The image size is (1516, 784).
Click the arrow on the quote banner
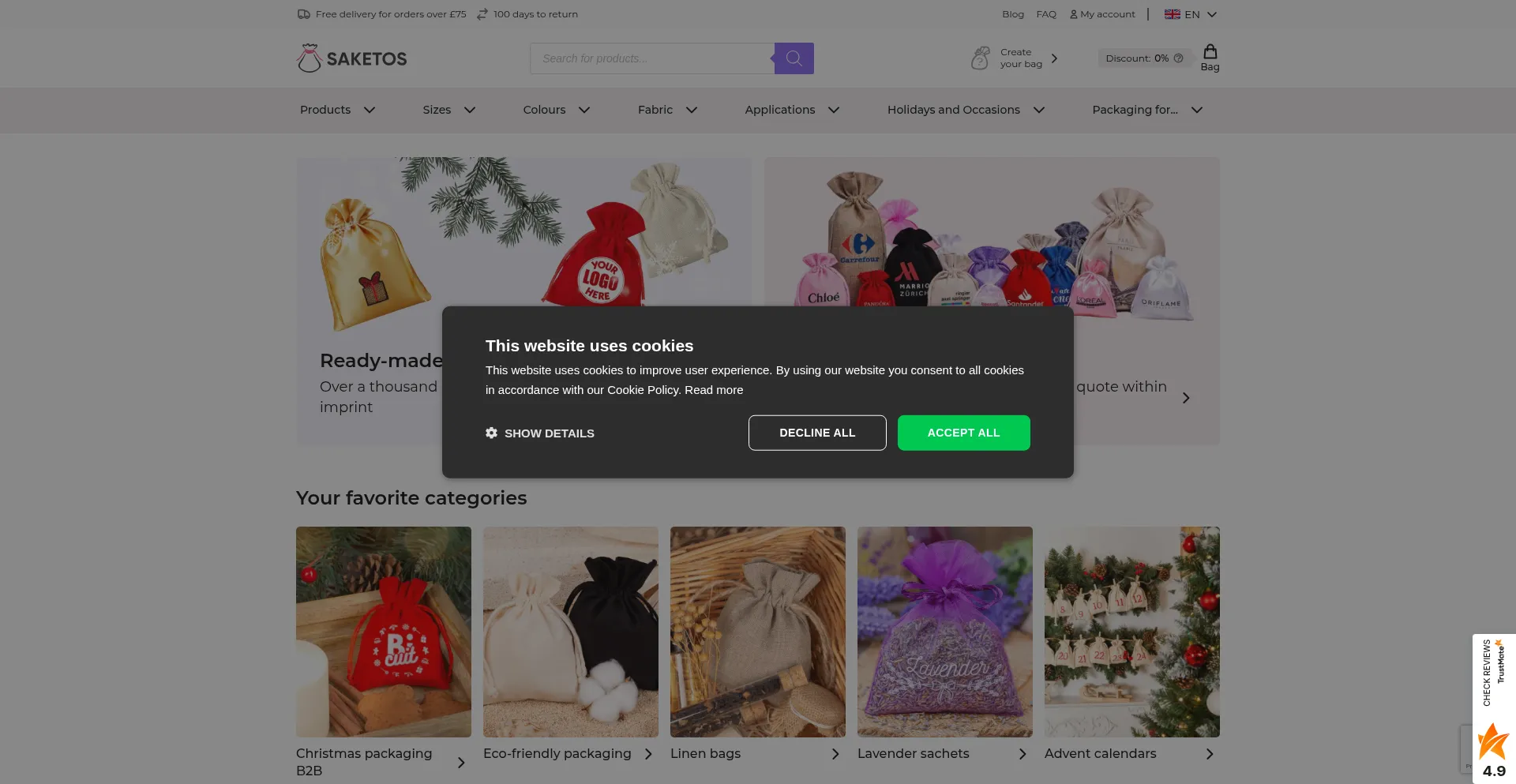[1186, 398]
